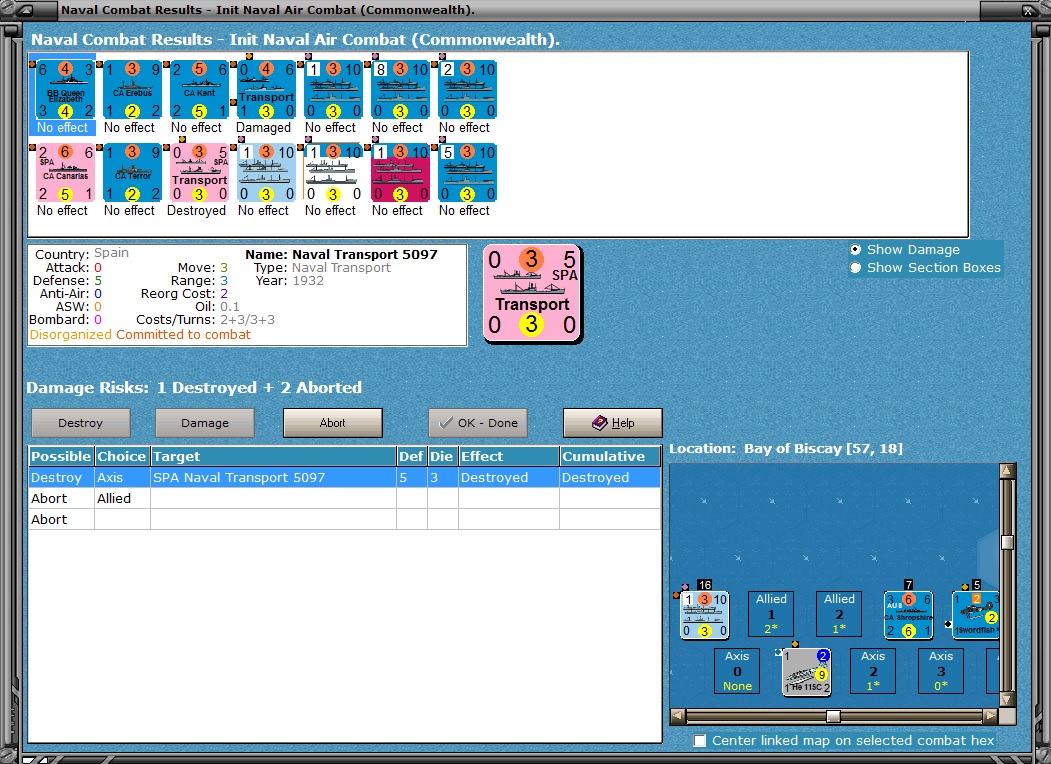This screenshot has width=1051, height=764.
Task: Select the convoy counter with 8 top-left
Action: (400, 90)
